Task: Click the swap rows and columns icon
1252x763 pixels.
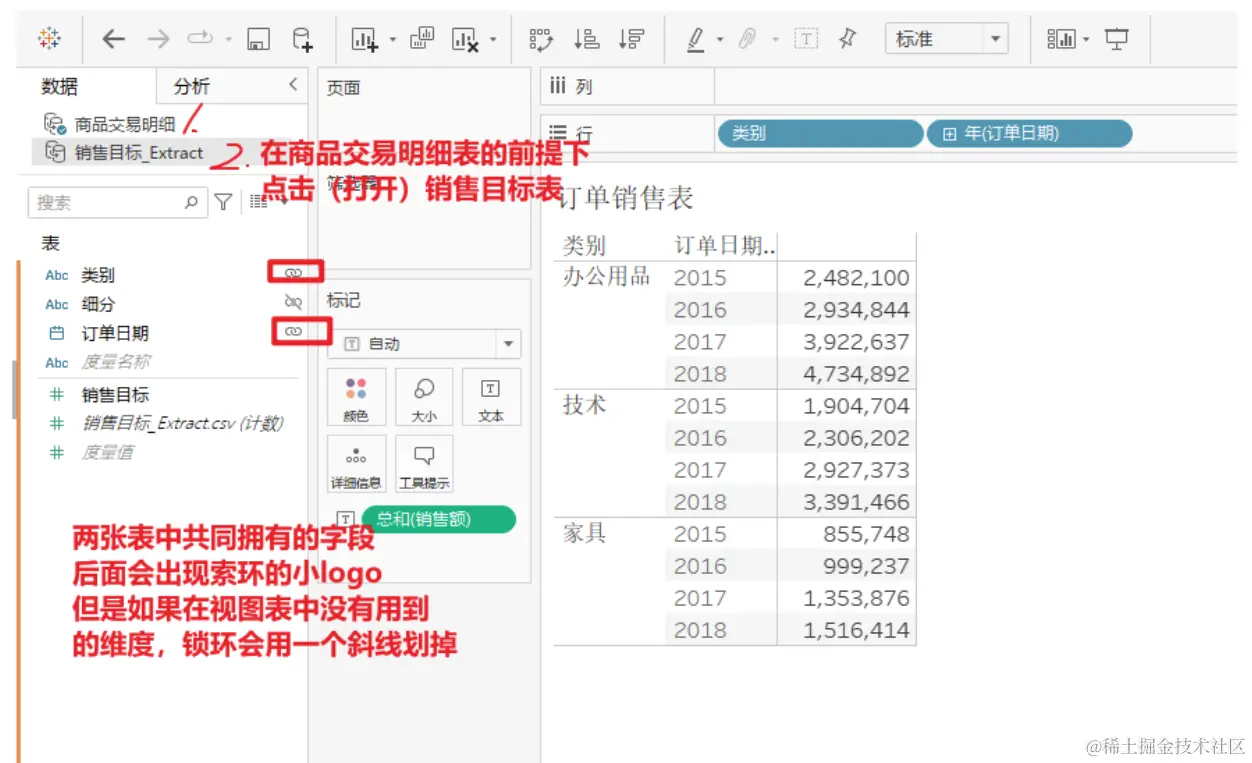Action: (x=541, y=39)
